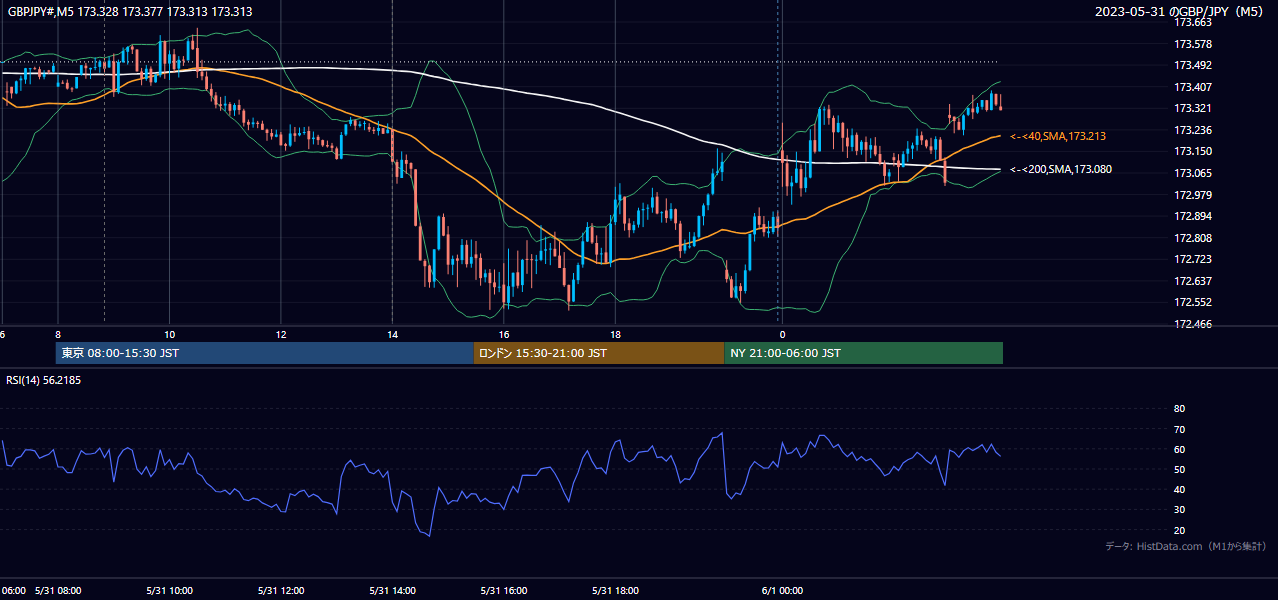Screen dimensions: 1278x600
Task: Click RSI scale value 30
Action: coord(1179,510)
